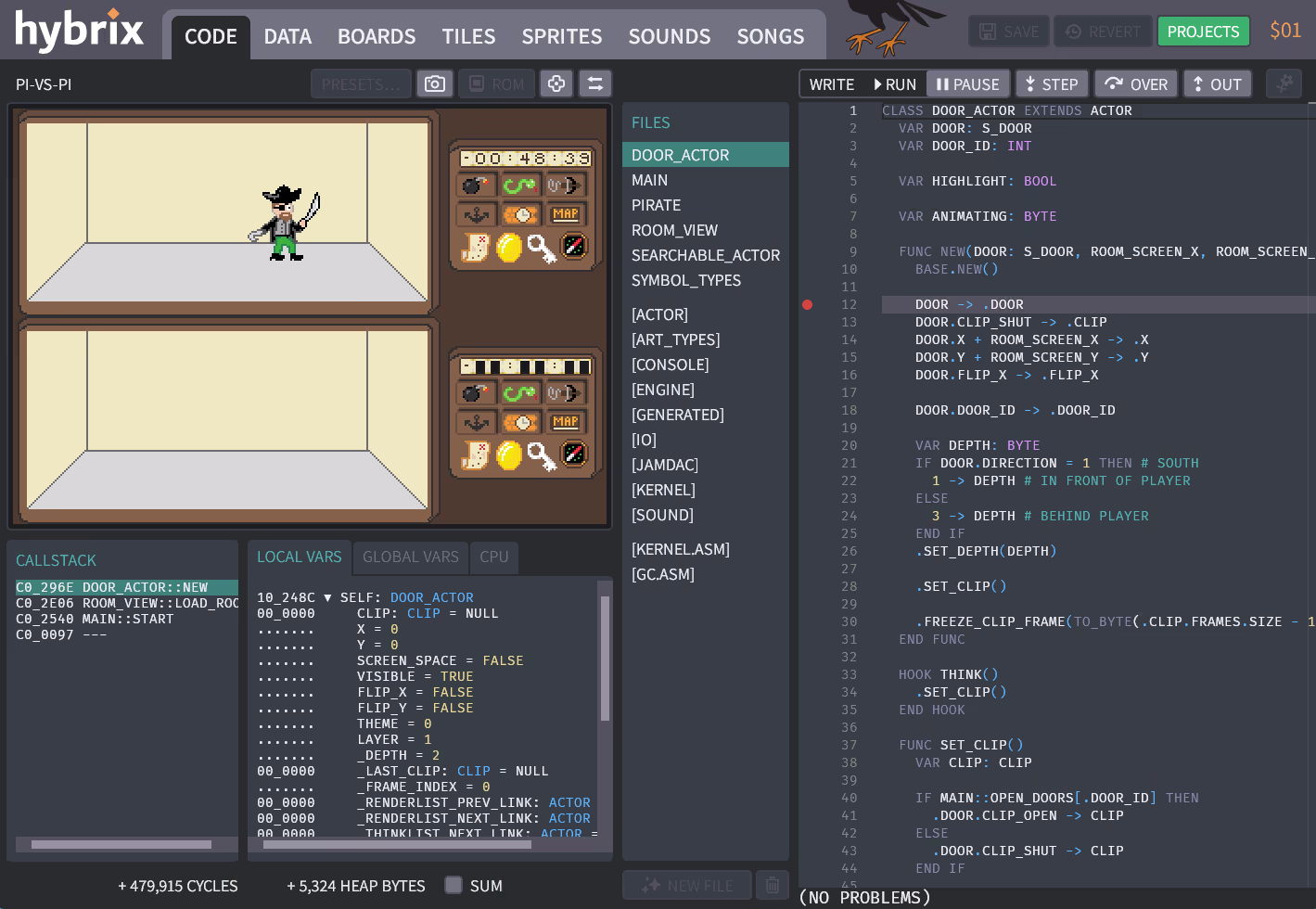
Task: Switch to the SPRITES tab
Action: click(x=561, y=36)
